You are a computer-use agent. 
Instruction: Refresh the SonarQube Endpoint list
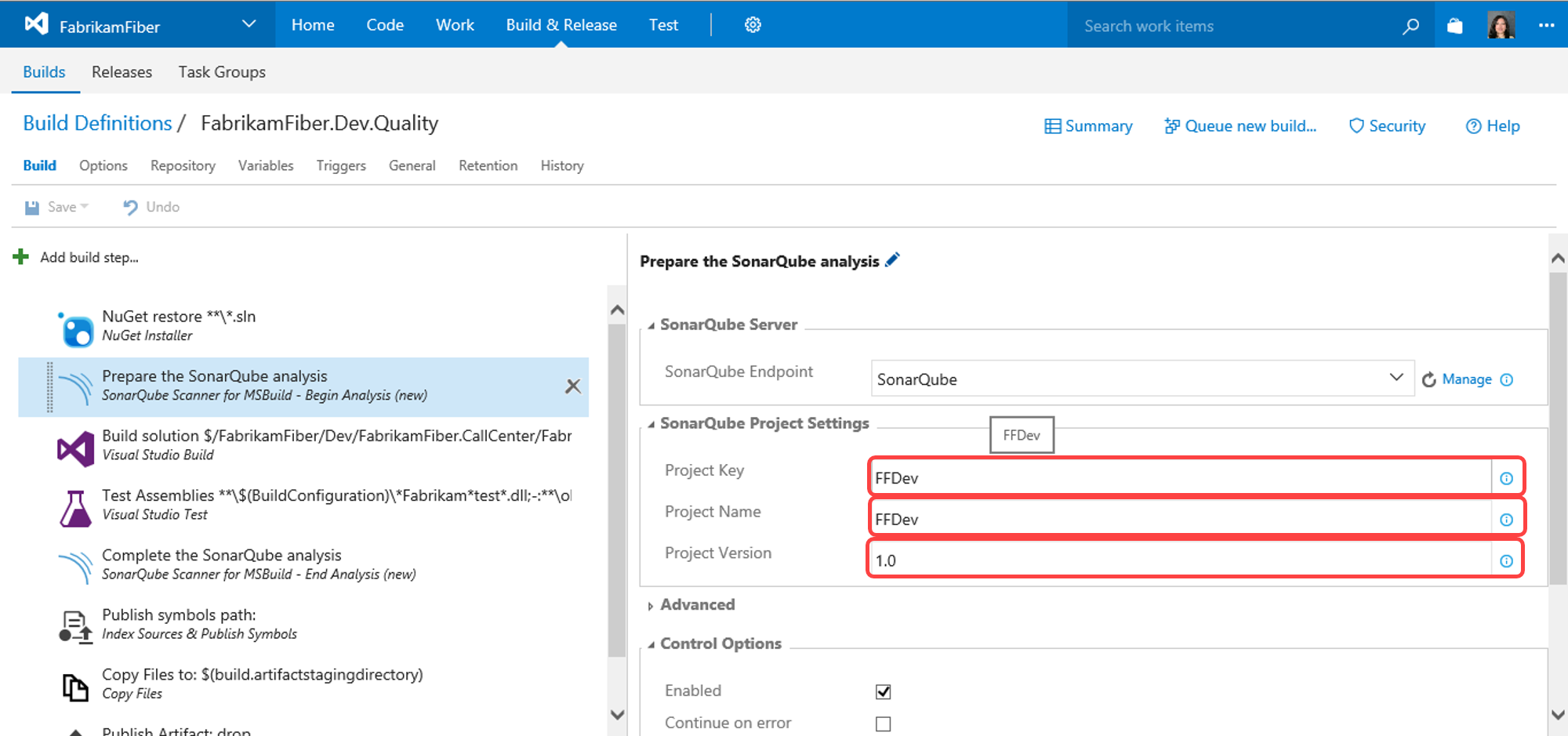point(1429,379)
